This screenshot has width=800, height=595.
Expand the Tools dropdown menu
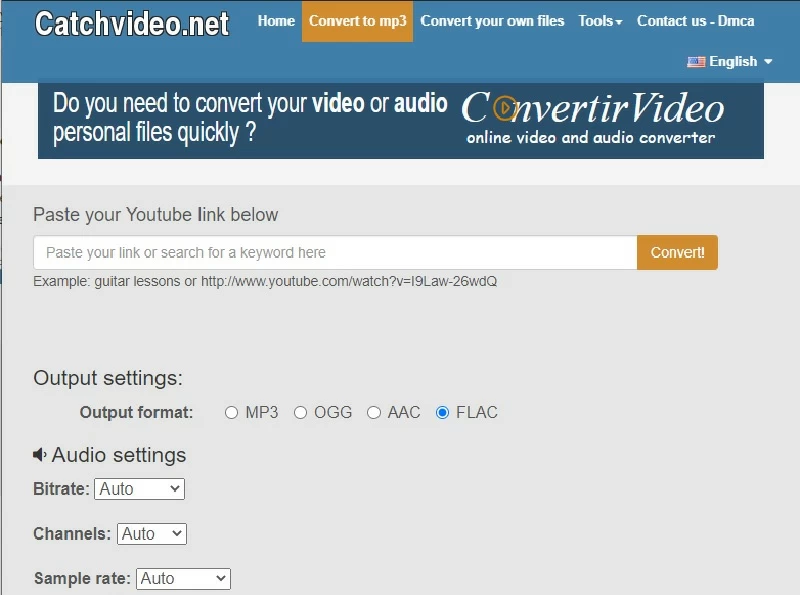click(x=600, y=21)
